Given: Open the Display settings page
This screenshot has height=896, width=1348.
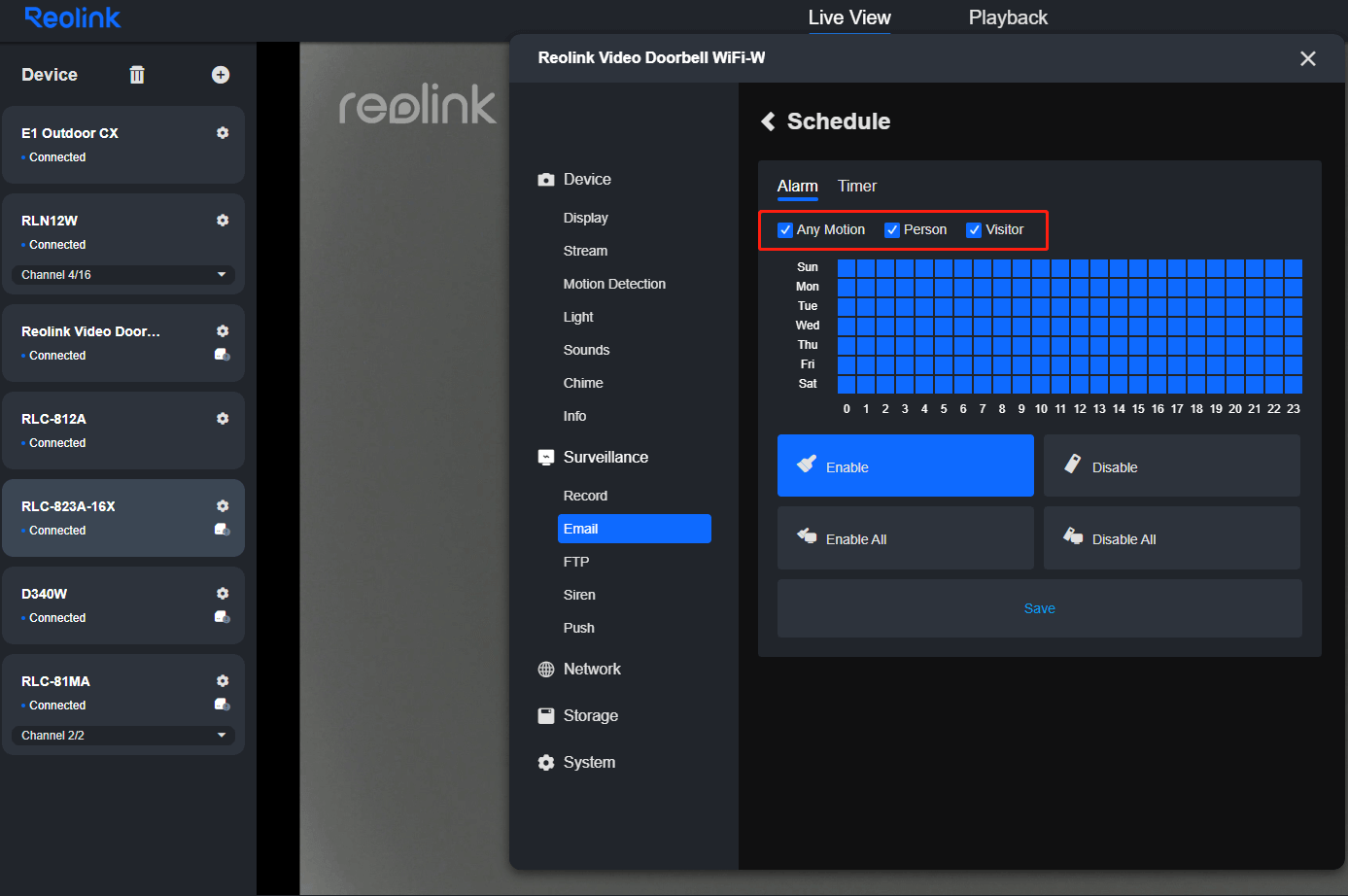Looking at the screenshot, I should coord(586,219).
